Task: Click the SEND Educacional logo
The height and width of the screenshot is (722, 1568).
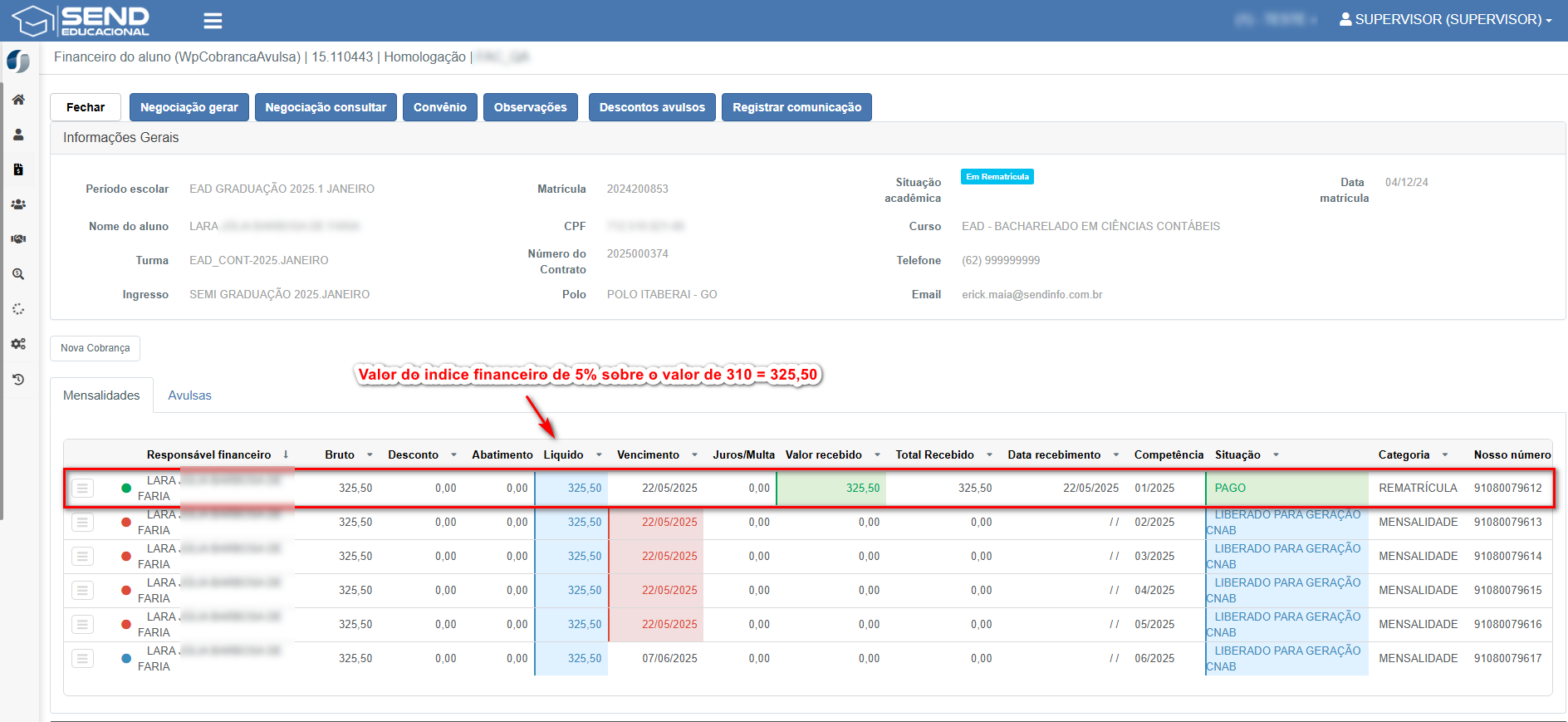Action: click(81, 21)
